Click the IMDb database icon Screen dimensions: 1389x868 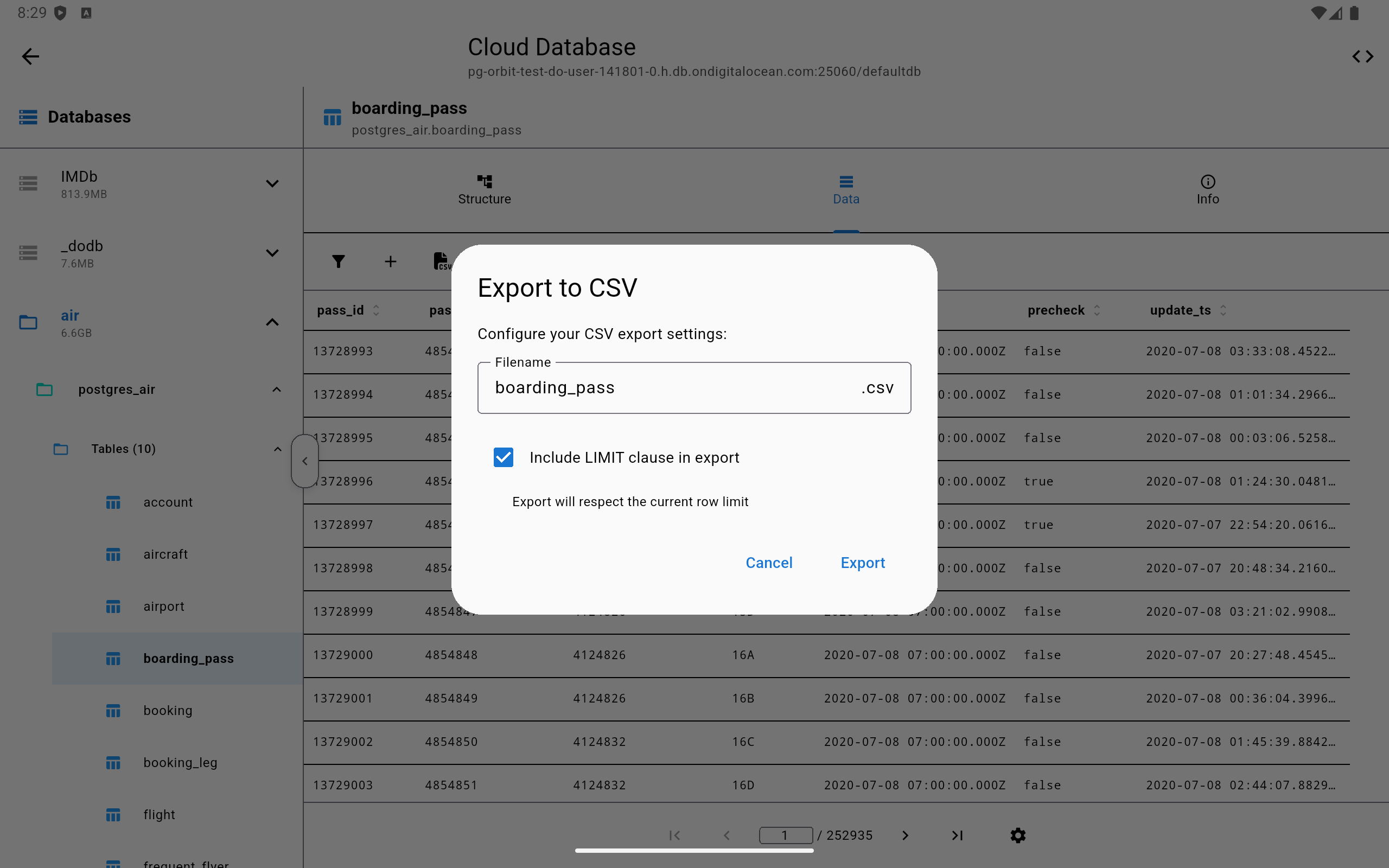[x=28, y=184]
